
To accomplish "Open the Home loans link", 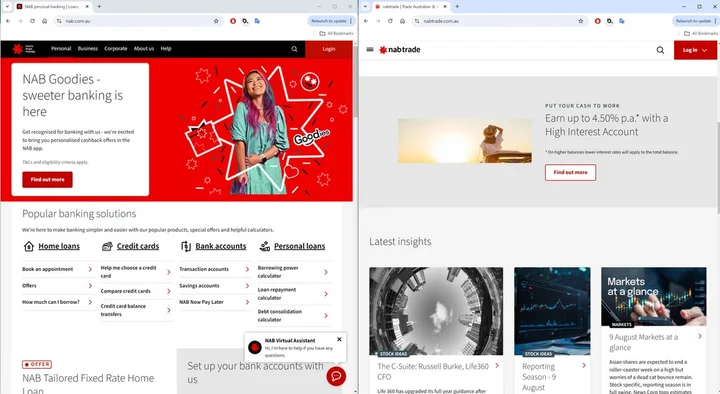I will pos(59,247).
